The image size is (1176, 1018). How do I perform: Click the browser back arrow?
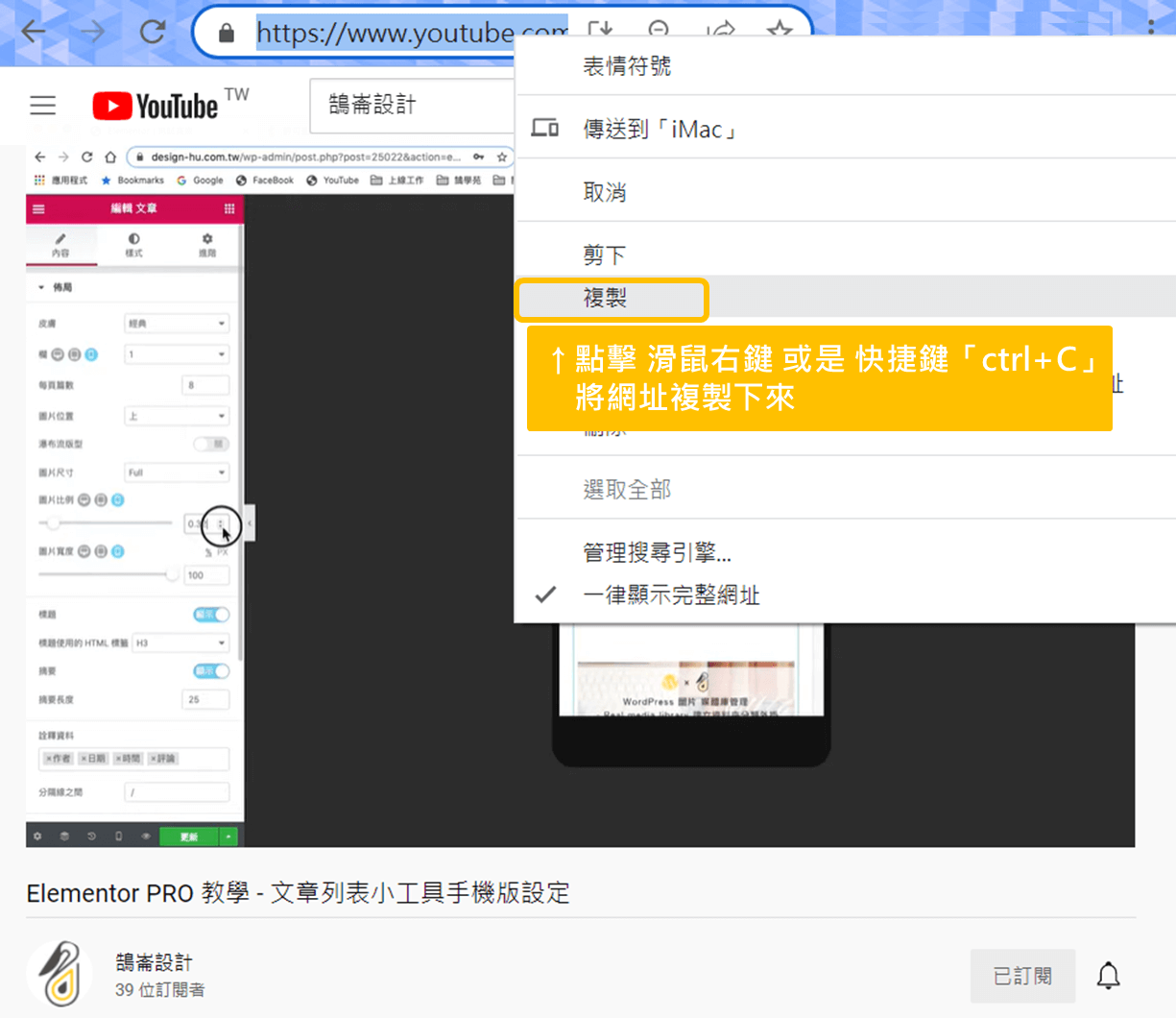pyautogui.click(x=34, y=32)
